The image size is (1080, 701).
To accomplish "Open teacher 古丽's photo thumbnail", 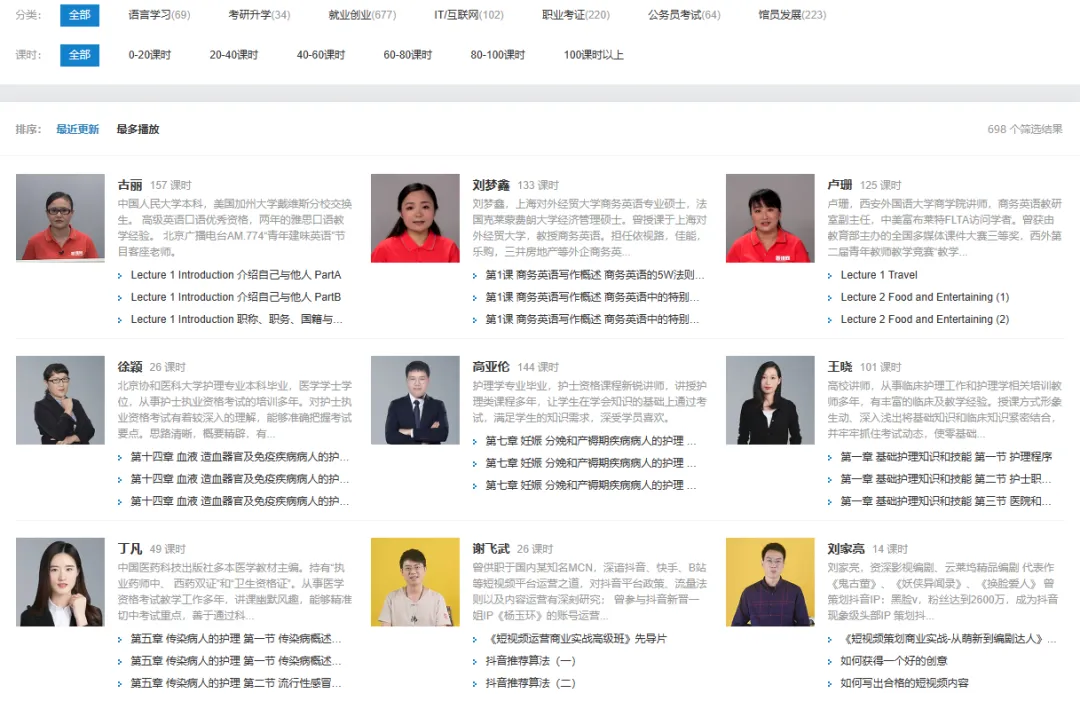I will coord(60,218).
